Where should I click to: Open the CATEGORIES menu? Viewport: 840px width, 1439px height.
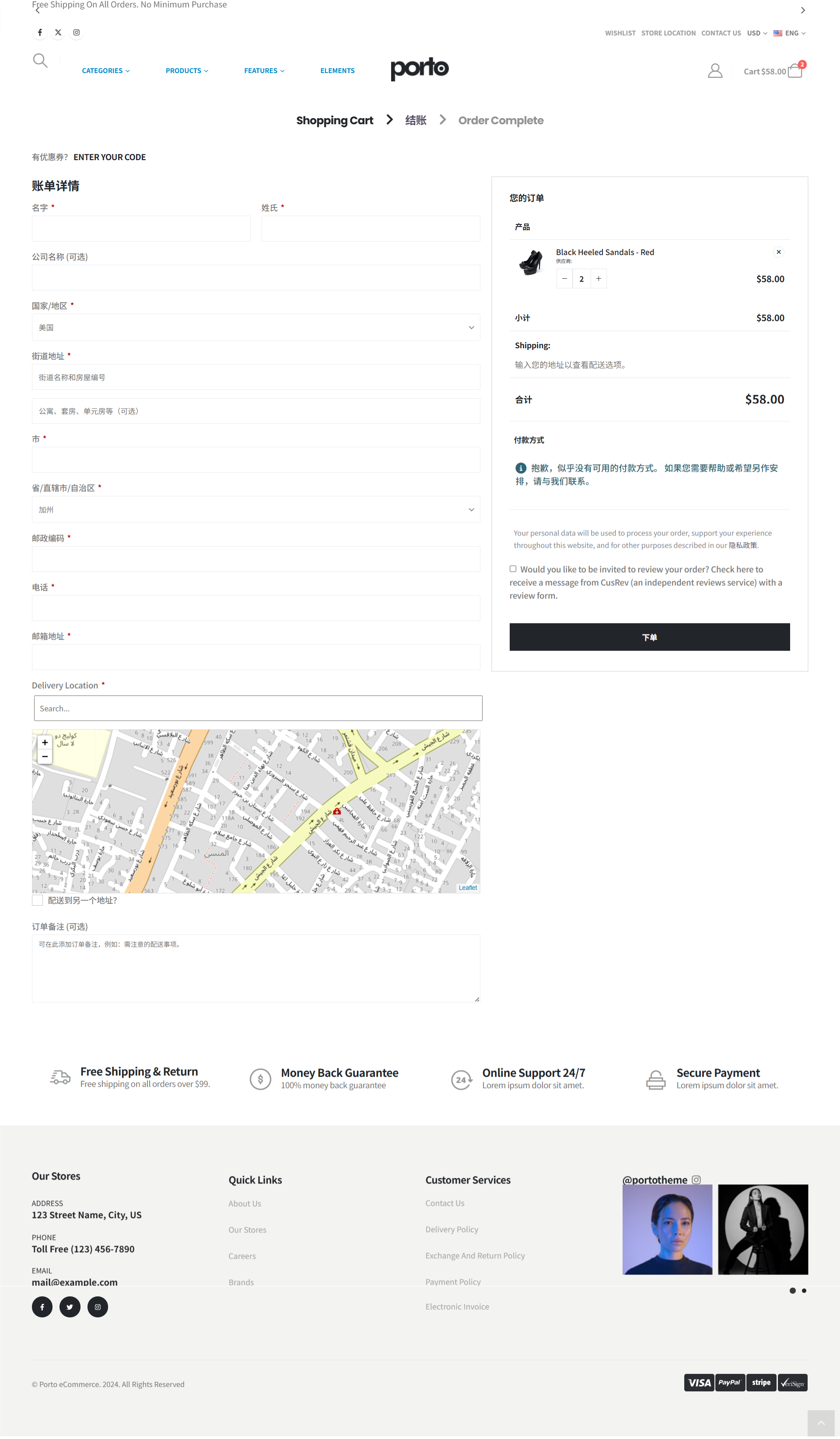105,71
